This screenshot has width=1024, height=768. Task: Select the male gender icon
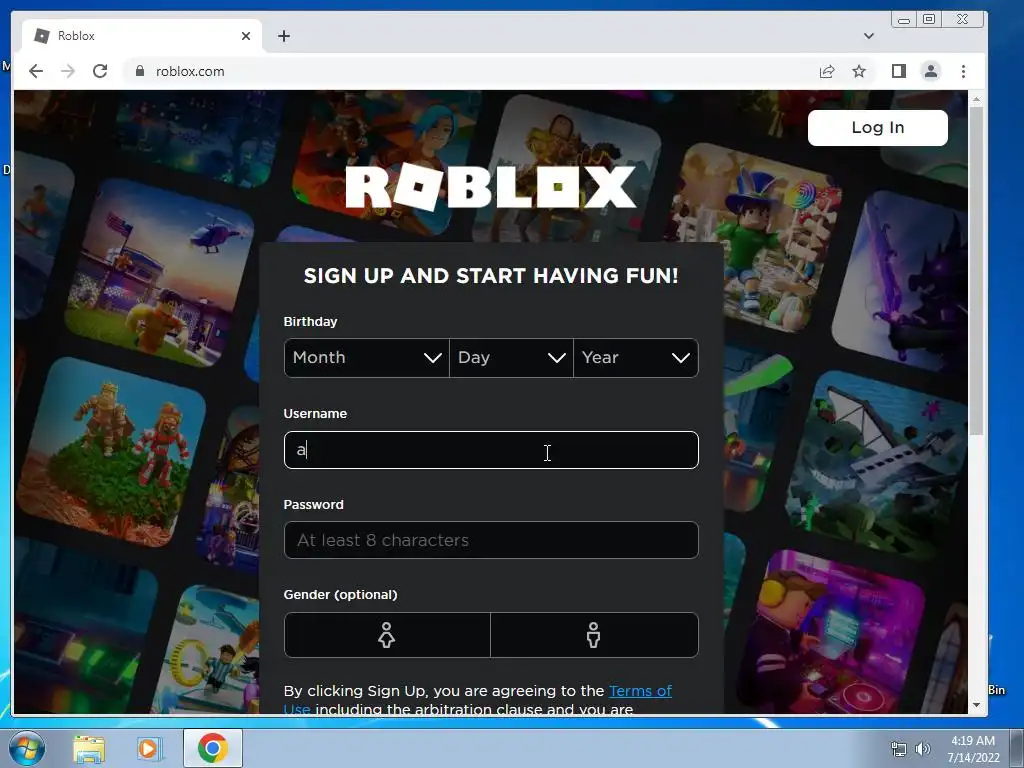(x=594, y=635)
